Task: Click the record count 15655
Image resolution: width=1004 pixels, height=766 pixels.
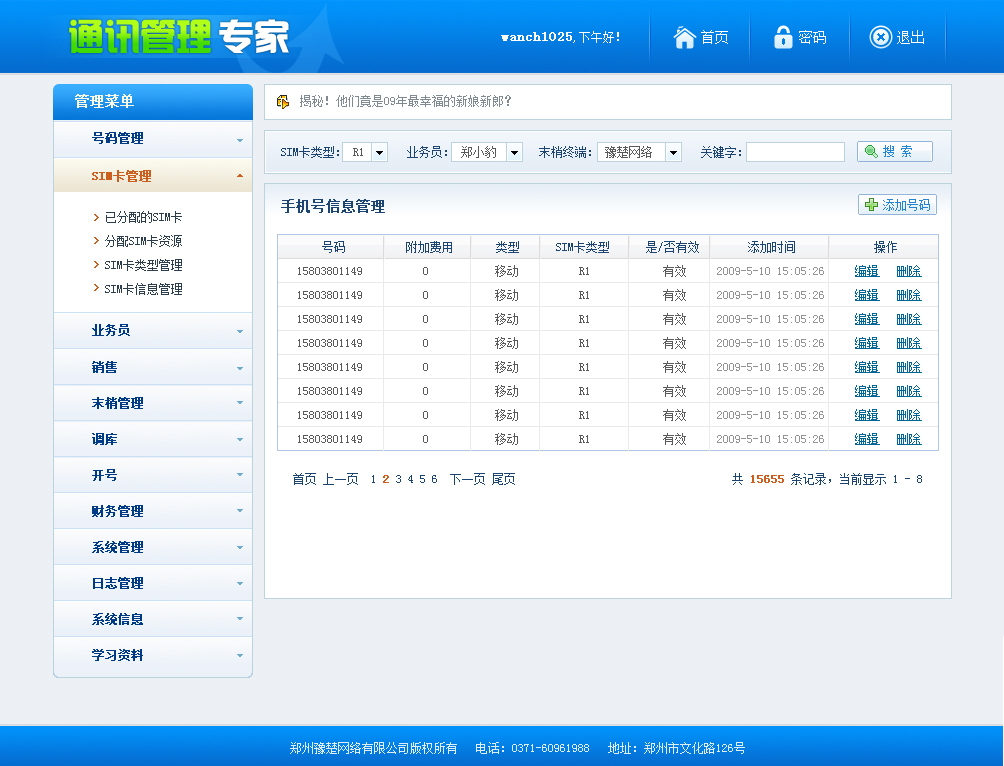Action: point(767,479)
